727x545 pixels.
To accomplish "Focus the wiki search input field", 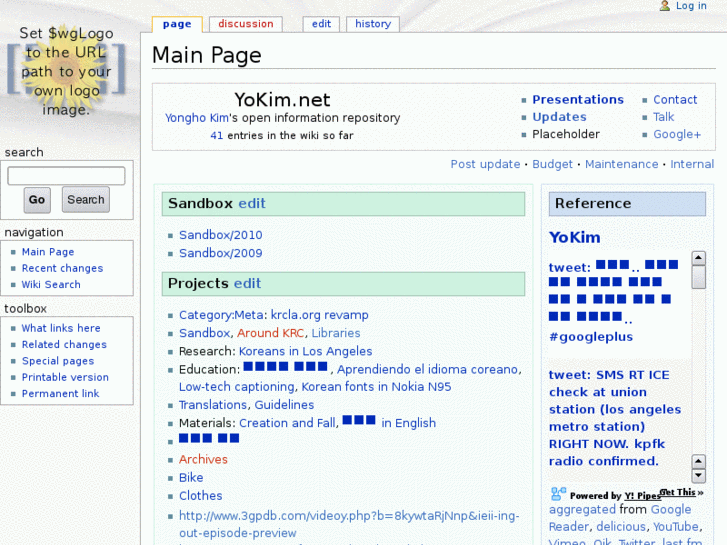I will (66, 176).
